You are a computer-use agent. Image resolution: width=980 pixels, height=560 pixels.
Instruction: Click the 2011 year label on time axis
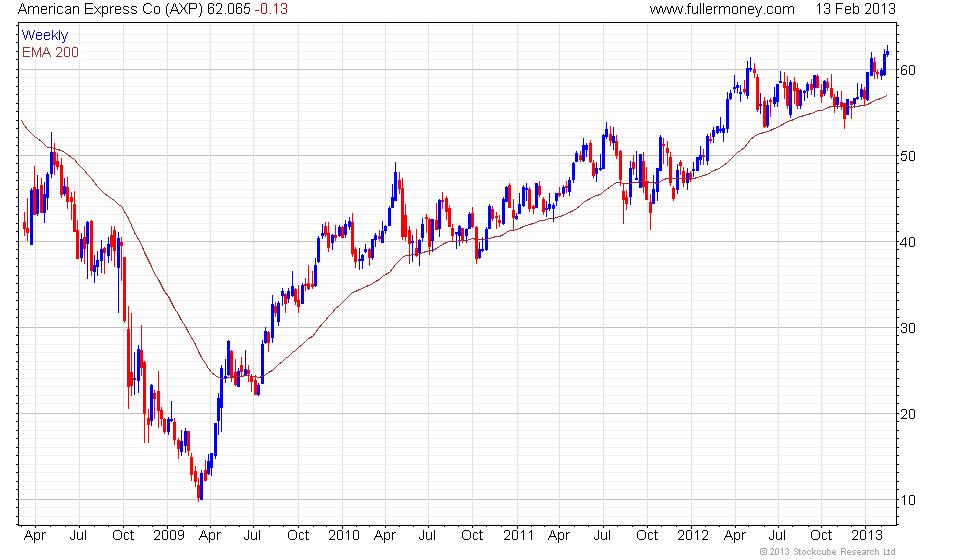(519, 536)
